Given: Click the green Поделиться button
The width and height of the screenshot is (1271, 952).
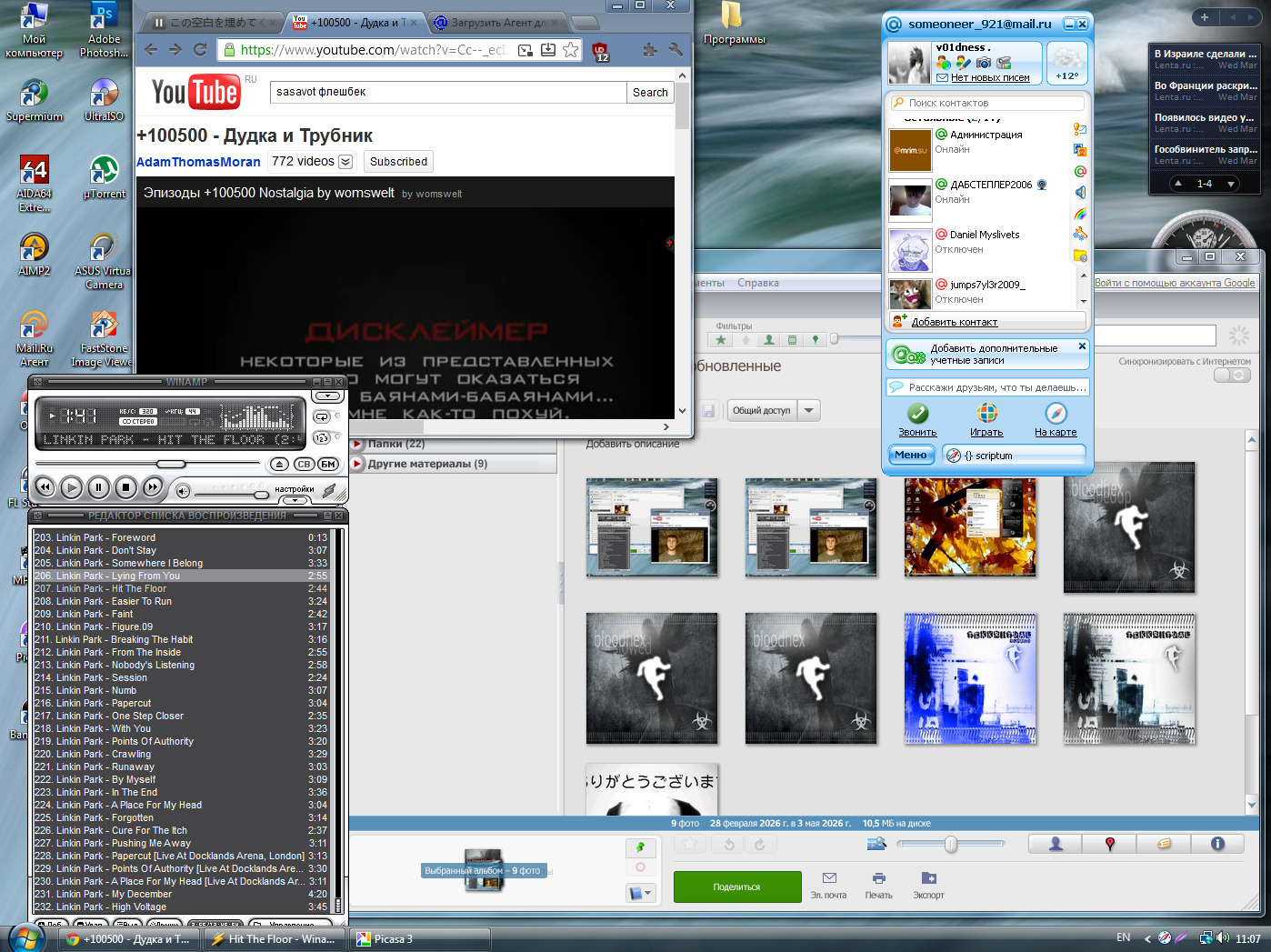Looking at the screenshot, I should click(737, 887).
